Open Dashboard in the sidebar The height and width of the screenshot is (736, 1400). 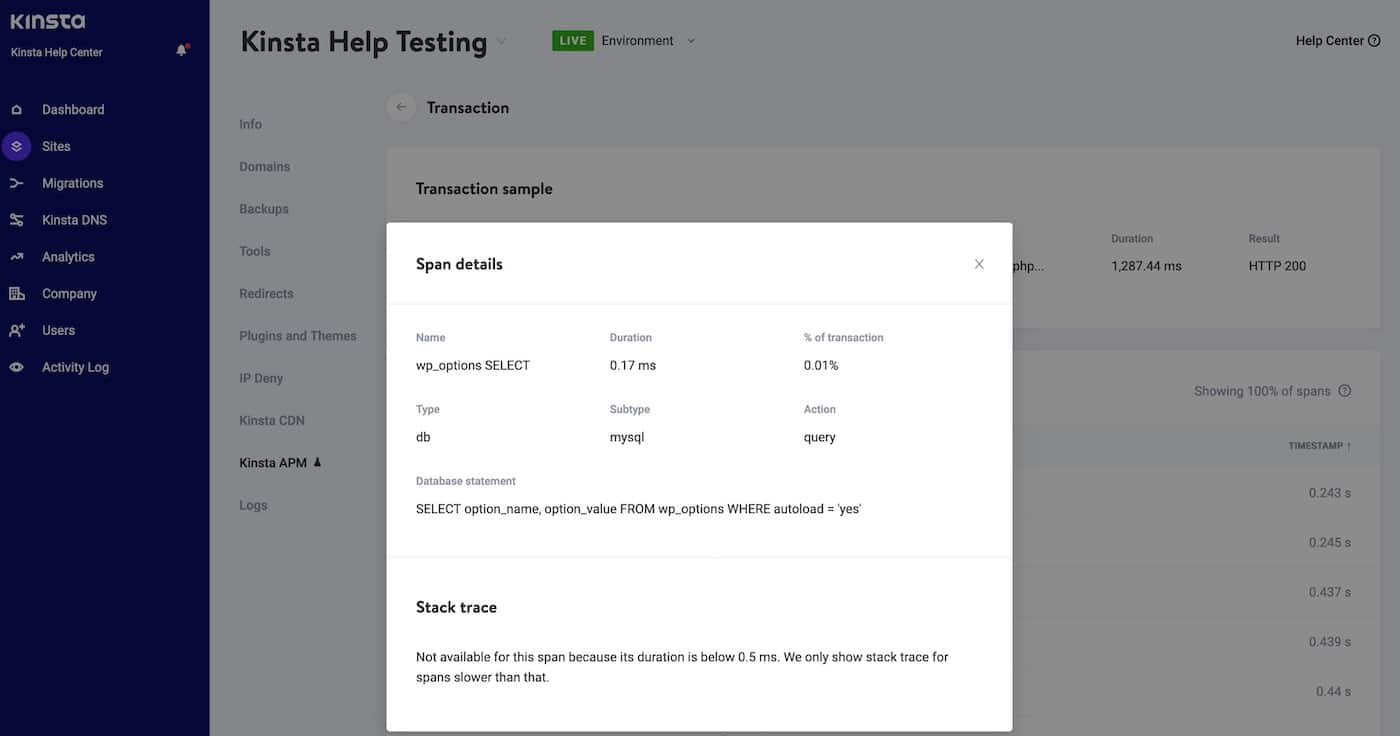pyautogui.click(x=72, y=110)
